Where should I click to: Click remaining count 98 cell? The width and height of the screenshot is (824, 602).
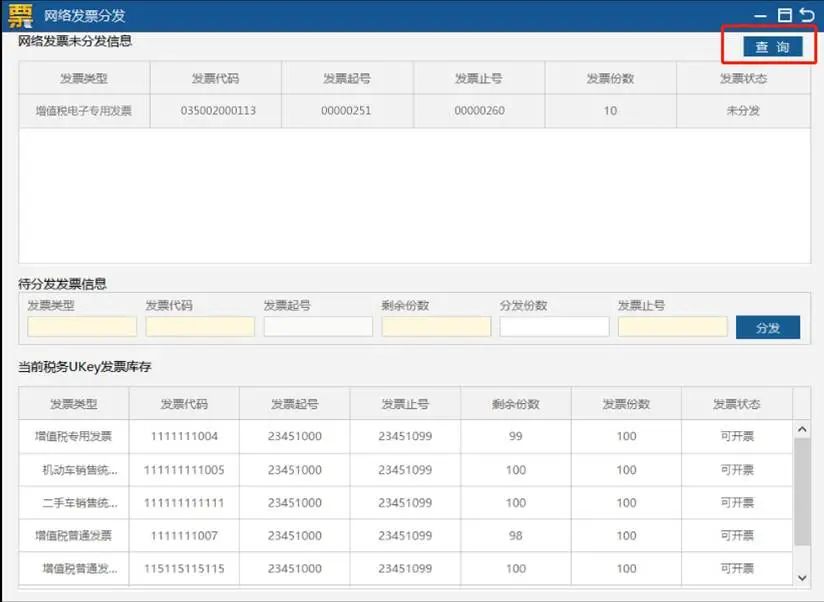516,535
